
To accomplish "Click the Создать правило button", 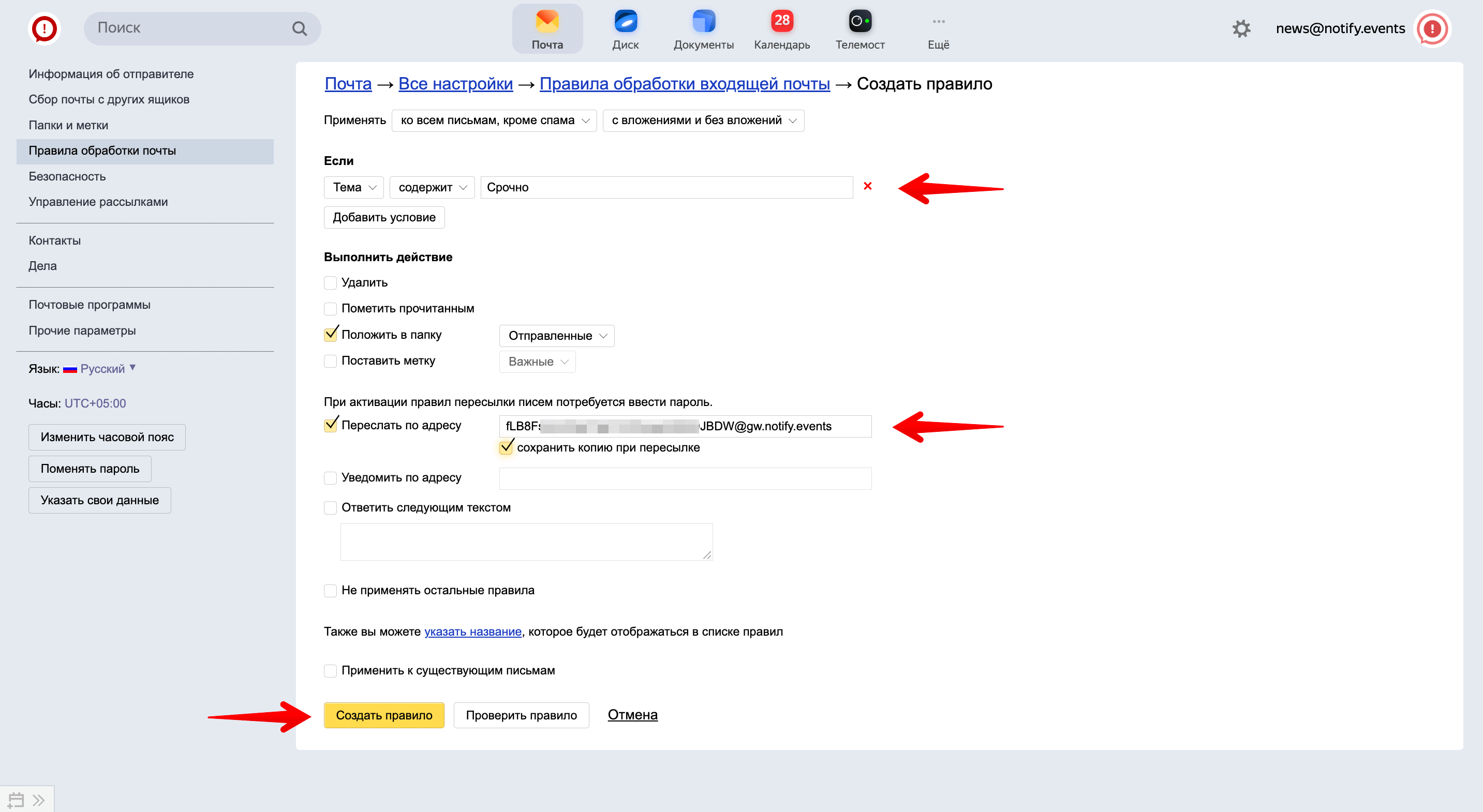I will 383,714.
